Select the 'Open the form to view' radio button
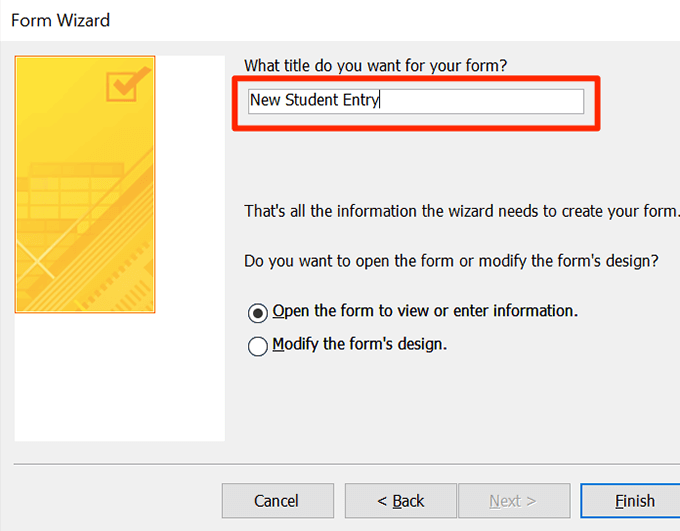The height and width of the screenshot is (531, 680). coord(257,312)
